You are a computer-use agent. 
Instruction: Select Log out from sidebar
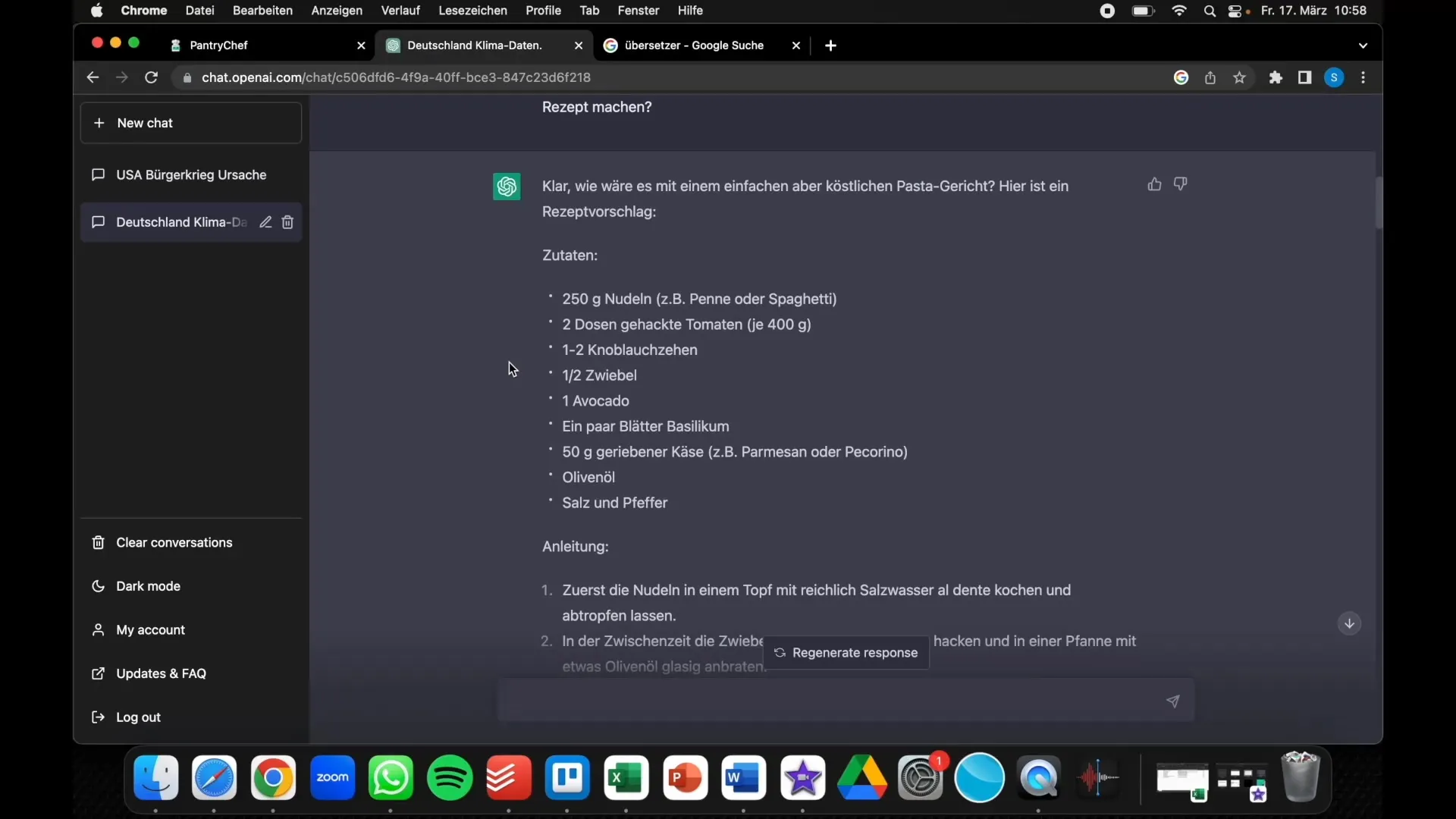click(x=138, y=716)
